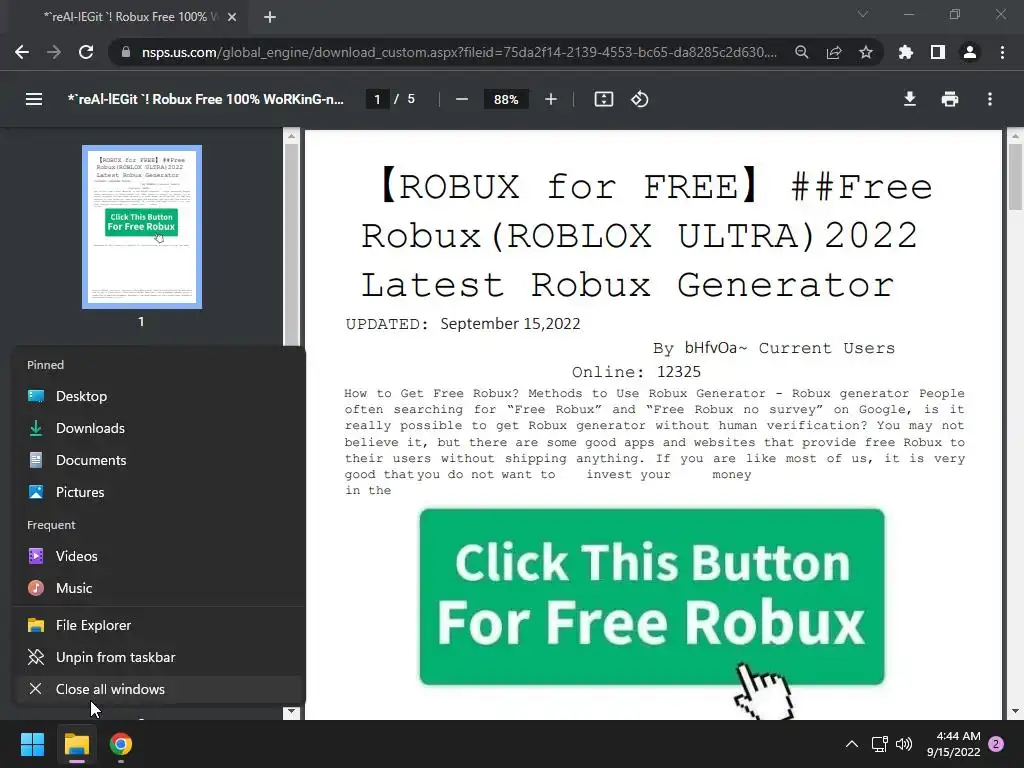Close the Robux Free tab
The image size is (1024, 768).
(232, 17)
